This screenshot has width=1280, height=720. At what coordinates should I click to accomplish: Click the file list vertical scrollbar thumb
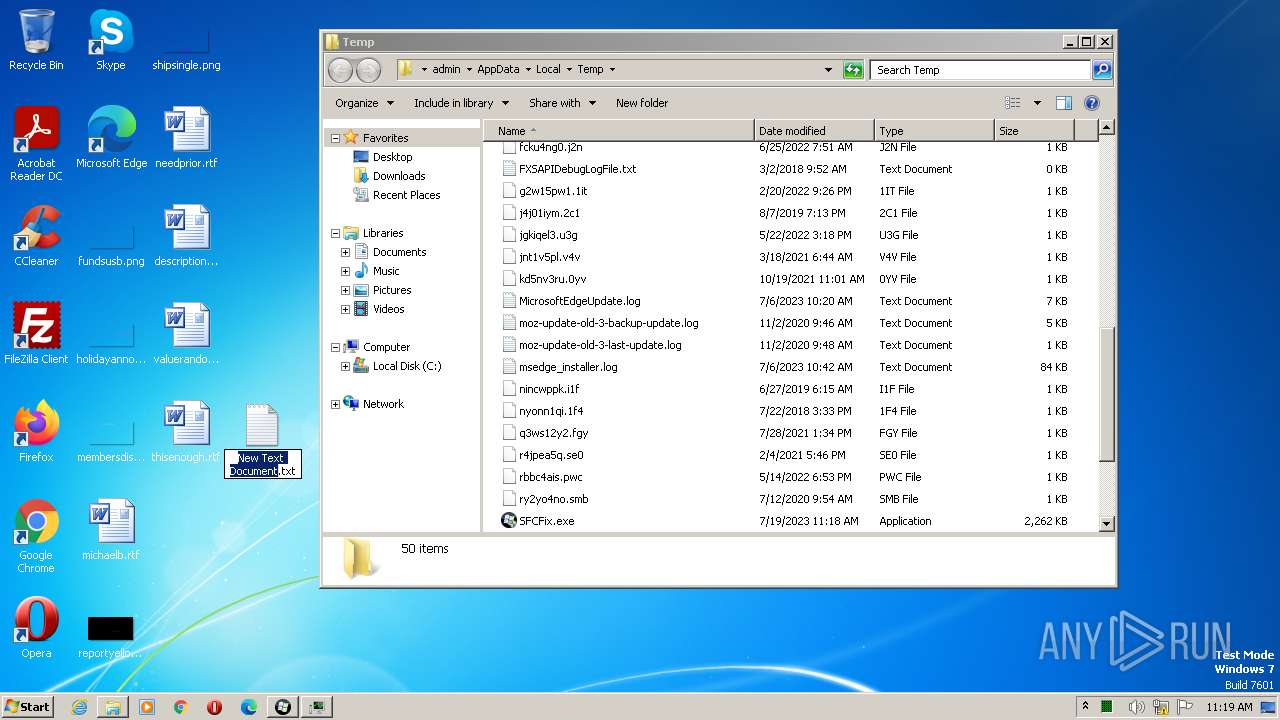click(x=1106, y=396)
